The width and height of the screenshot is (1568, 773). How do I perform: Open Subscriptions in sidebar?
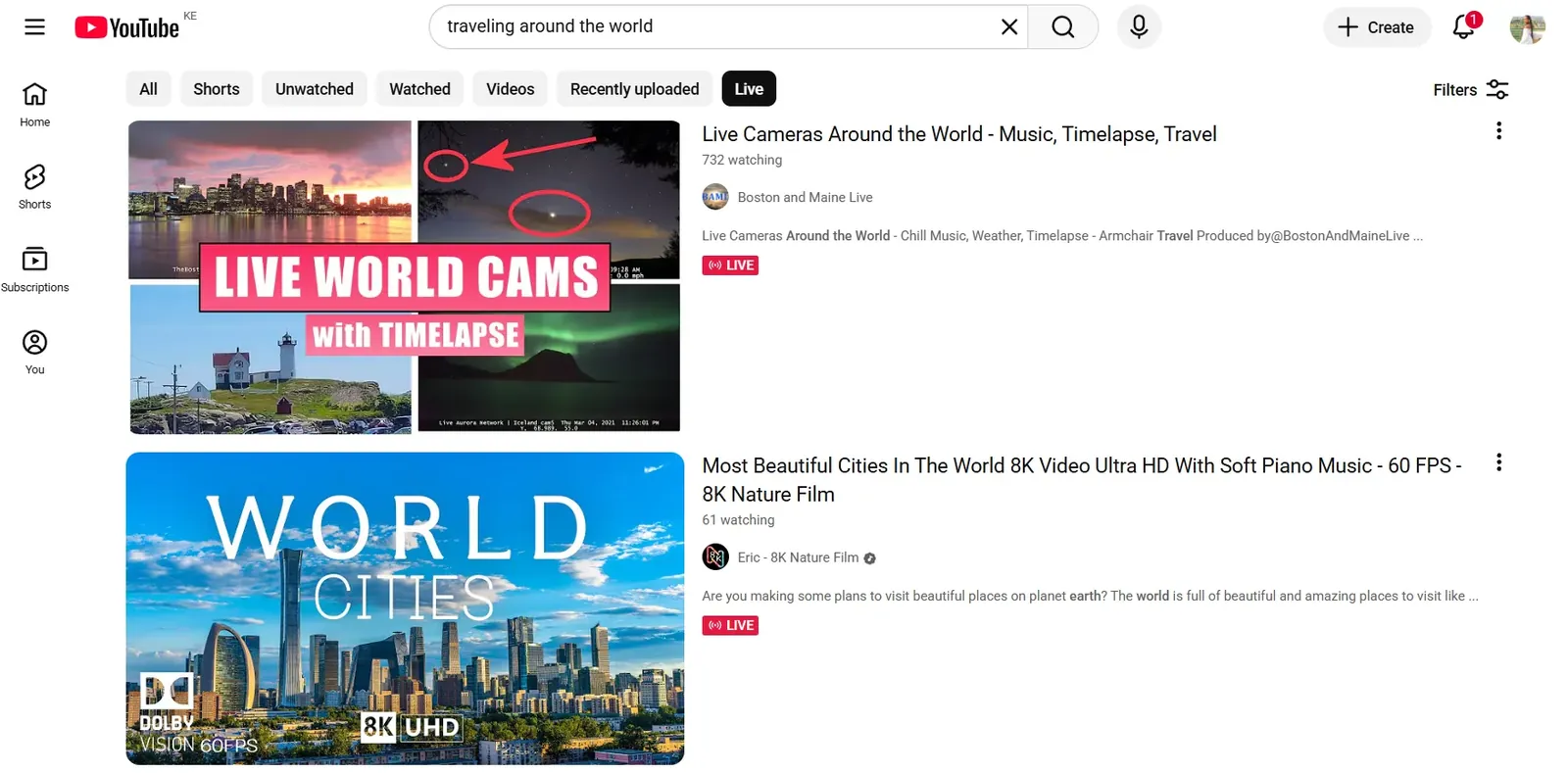pos(34,270)
